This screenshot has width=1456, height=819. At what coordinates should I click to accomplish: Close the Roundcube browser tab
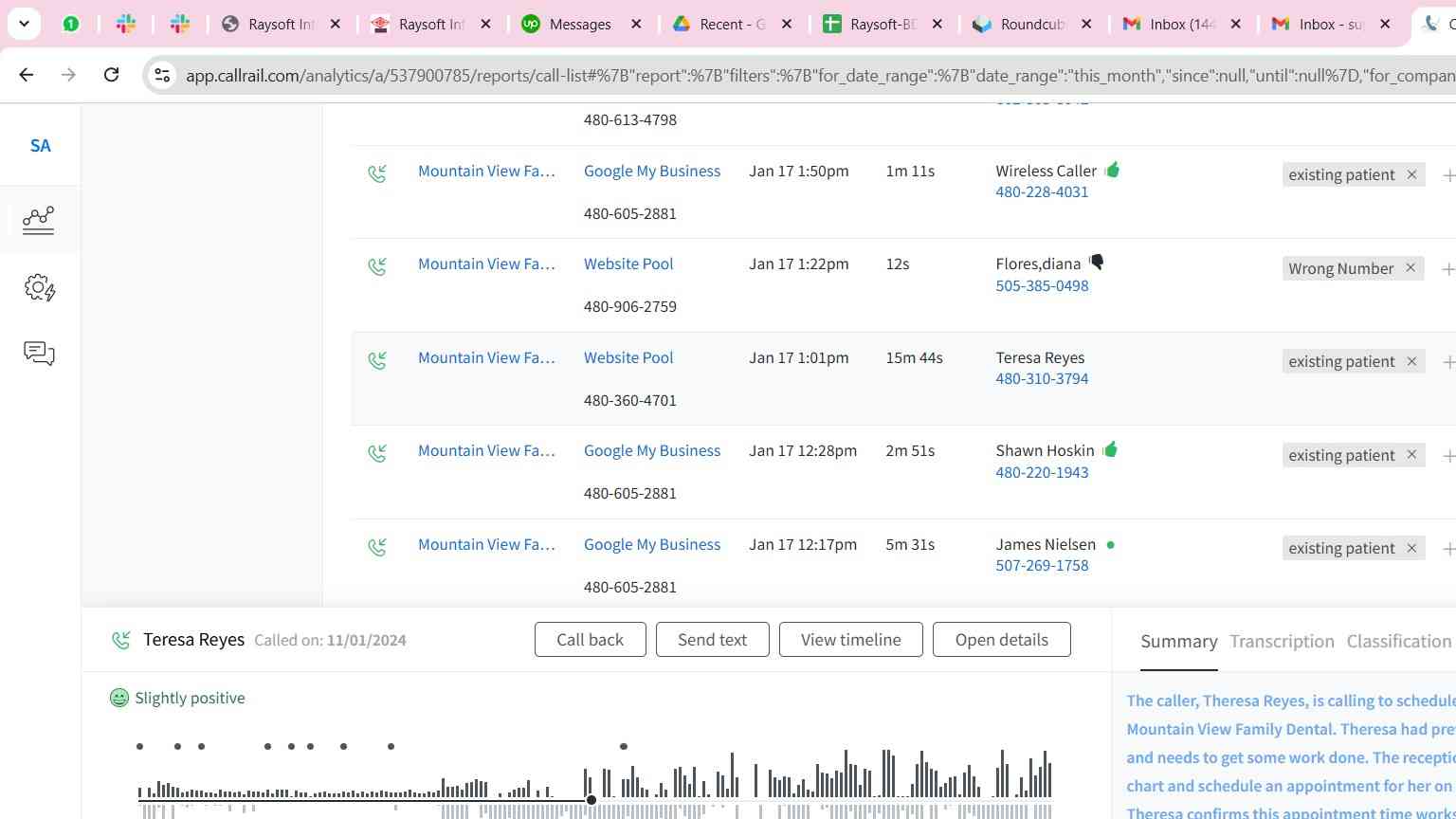(1086, 25)
